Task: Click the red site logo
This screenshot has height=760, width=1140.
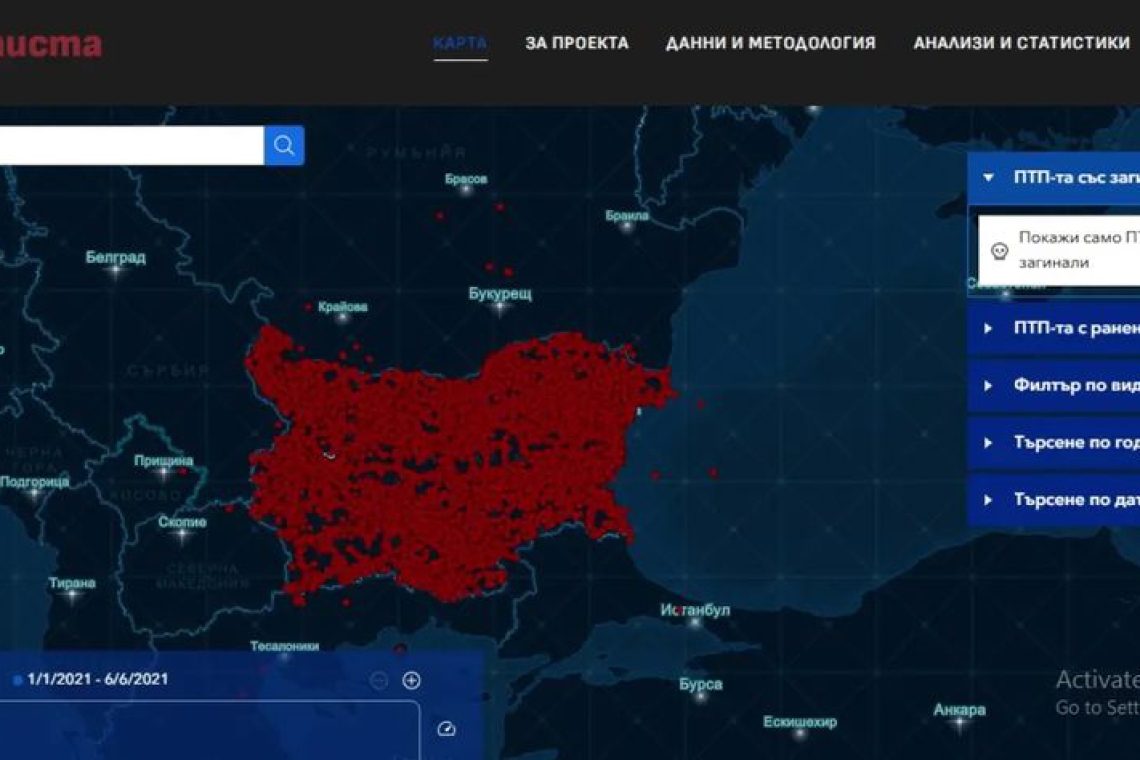Action: [x=50, y=45]
